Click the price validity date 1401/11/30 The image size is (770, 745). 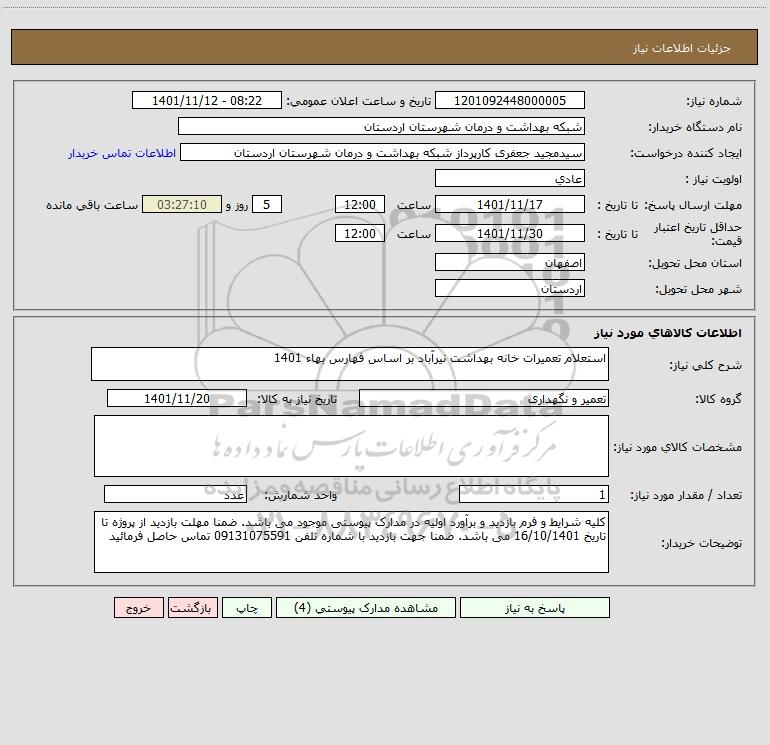(510, 233)
